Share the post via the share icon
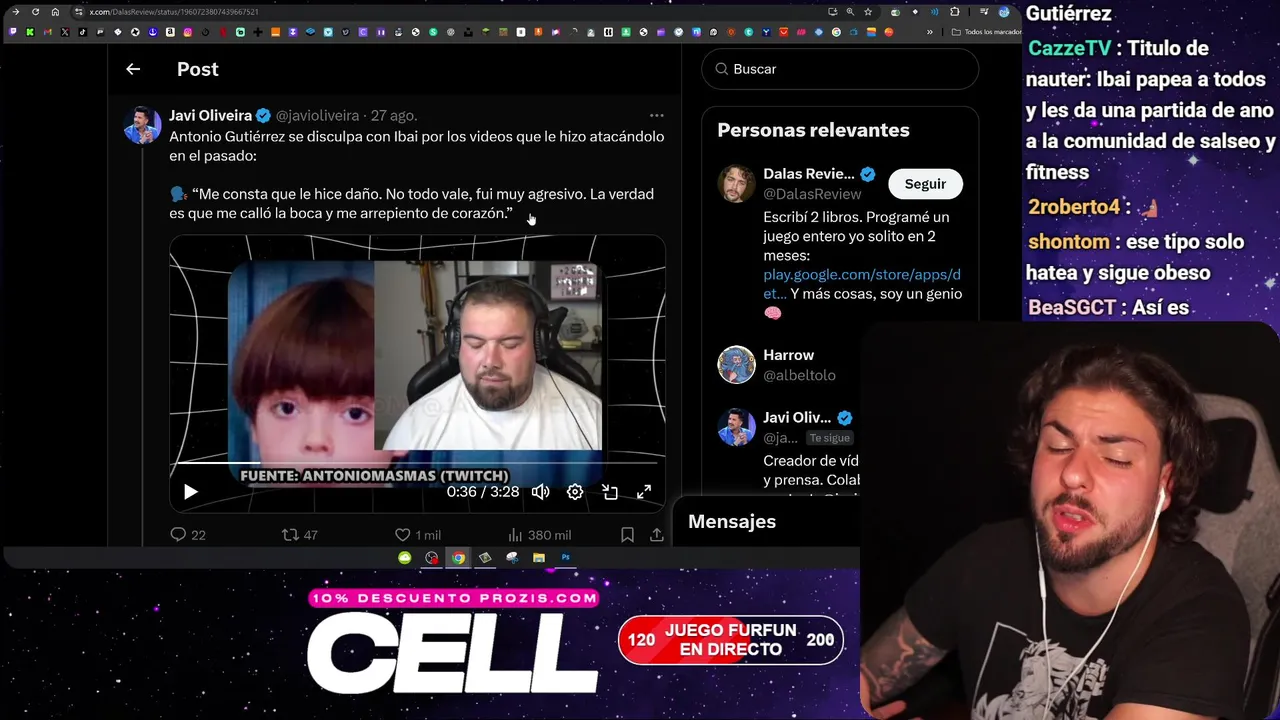Screen dimensions: 1280x720 coord(656,535)
